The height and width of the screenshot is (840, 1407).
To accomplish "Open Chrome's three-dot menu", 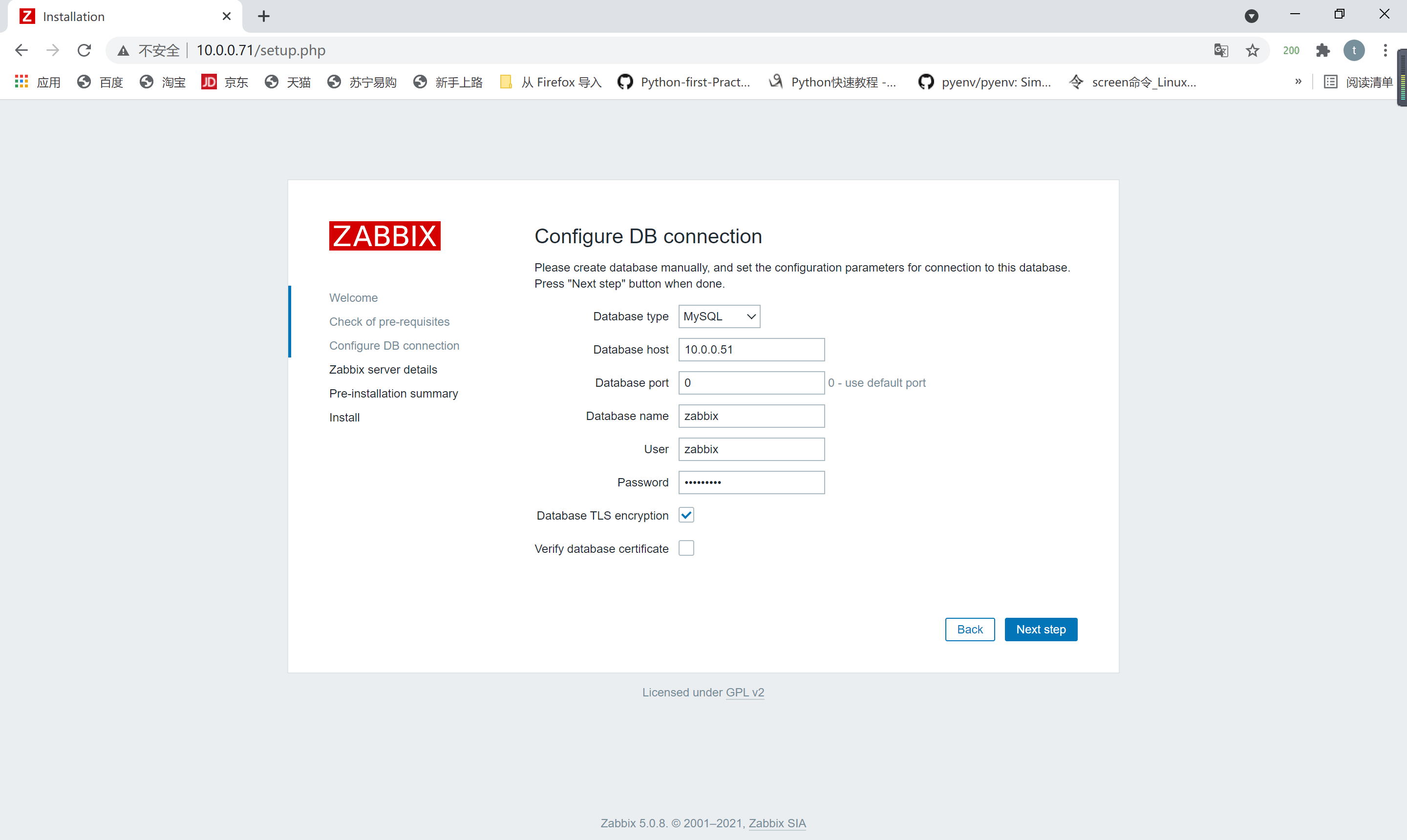I will pos(1385,50).
